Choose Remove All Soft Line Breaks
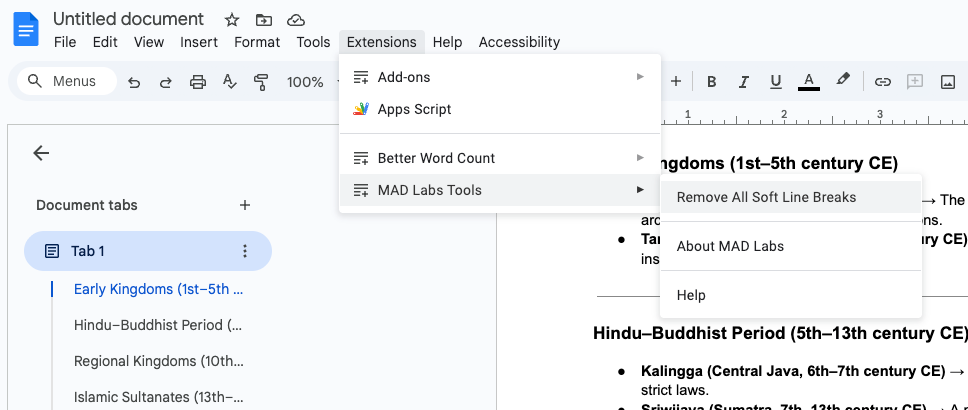Viewport: 968px width, 410px height. (791, 198)
